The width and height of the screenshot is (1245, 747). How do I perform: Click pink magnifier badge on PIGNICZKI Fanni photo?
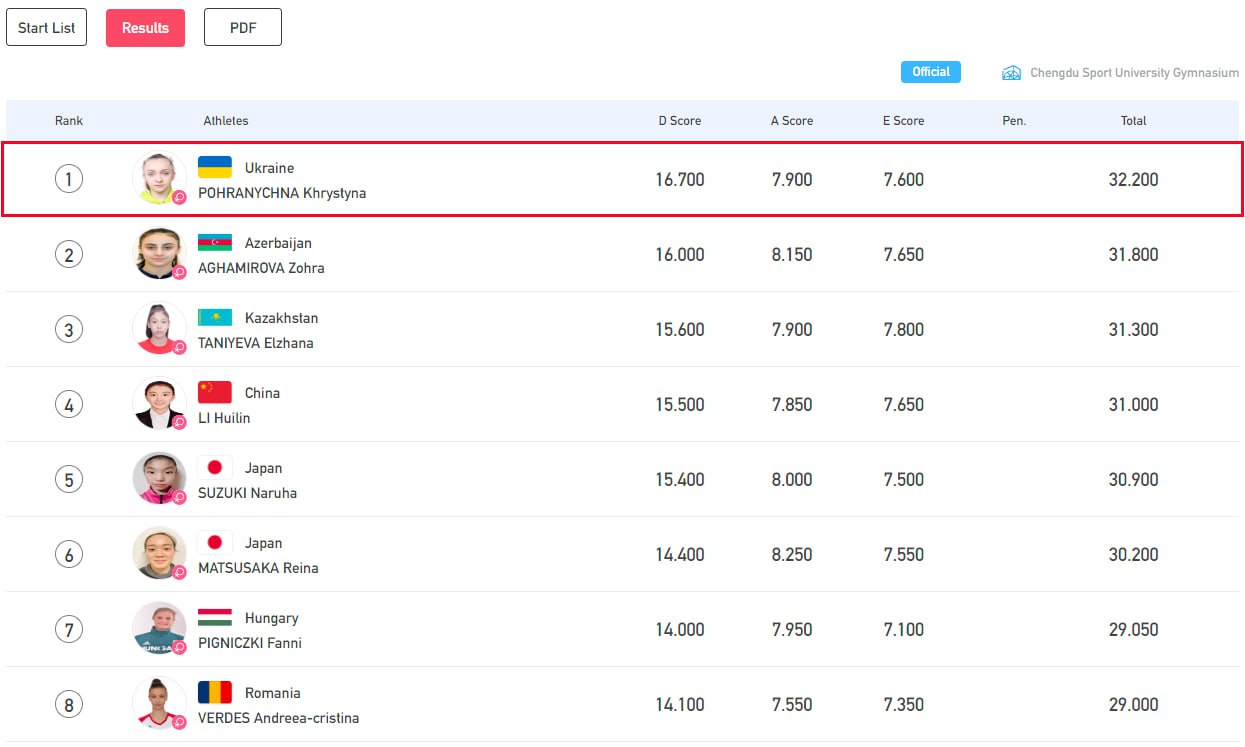180,647
